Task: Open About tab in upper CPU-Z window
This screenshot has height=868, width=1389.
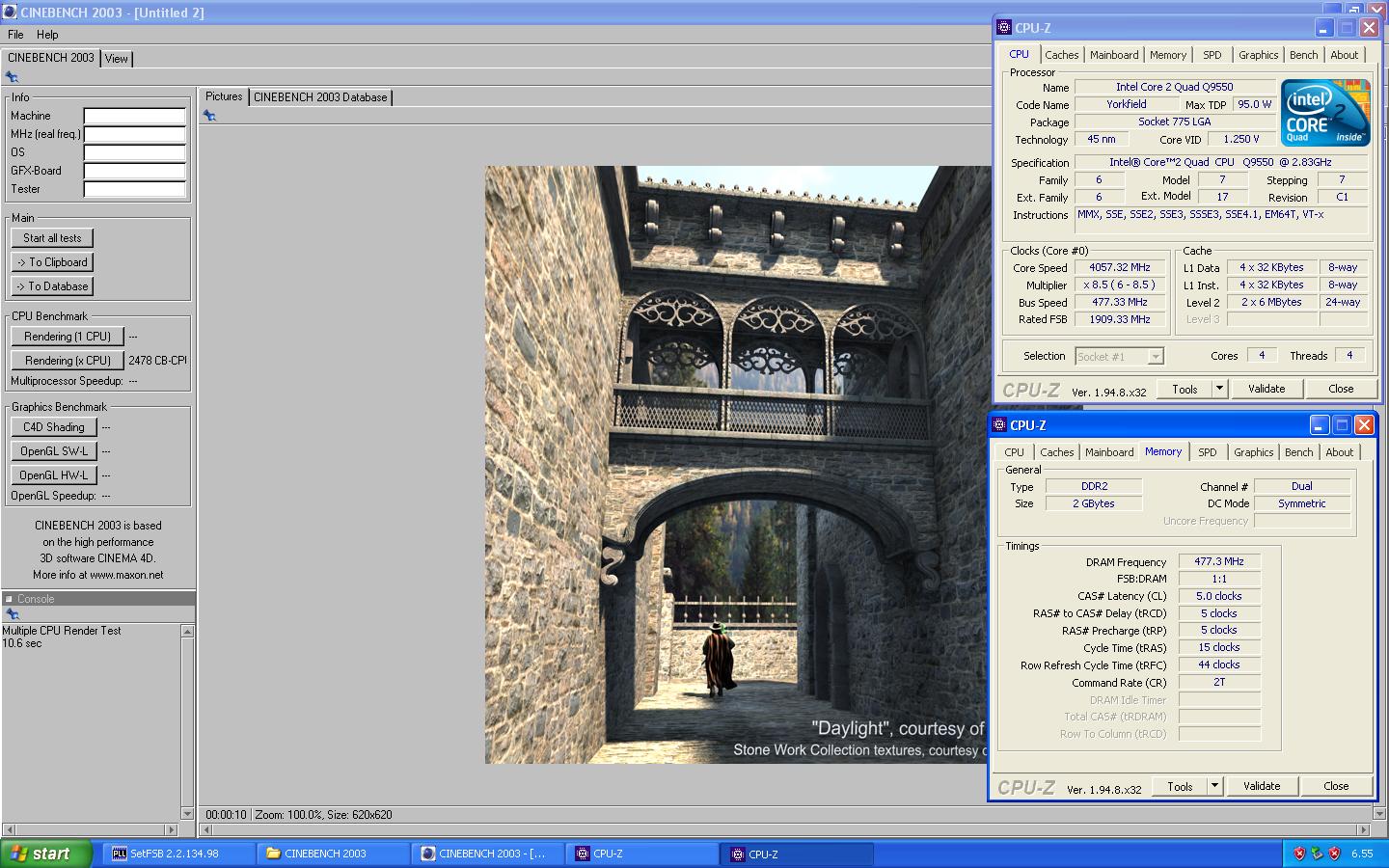Action: click(x=1345, y=55)
